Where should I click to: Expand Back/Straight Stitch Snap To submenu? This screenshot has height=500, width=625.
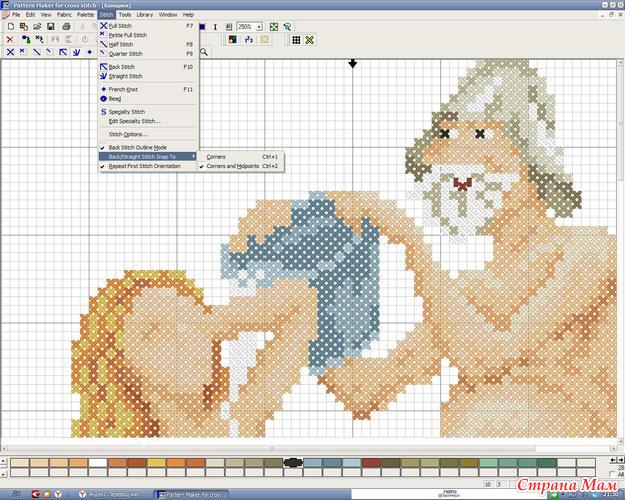point(148,157)
